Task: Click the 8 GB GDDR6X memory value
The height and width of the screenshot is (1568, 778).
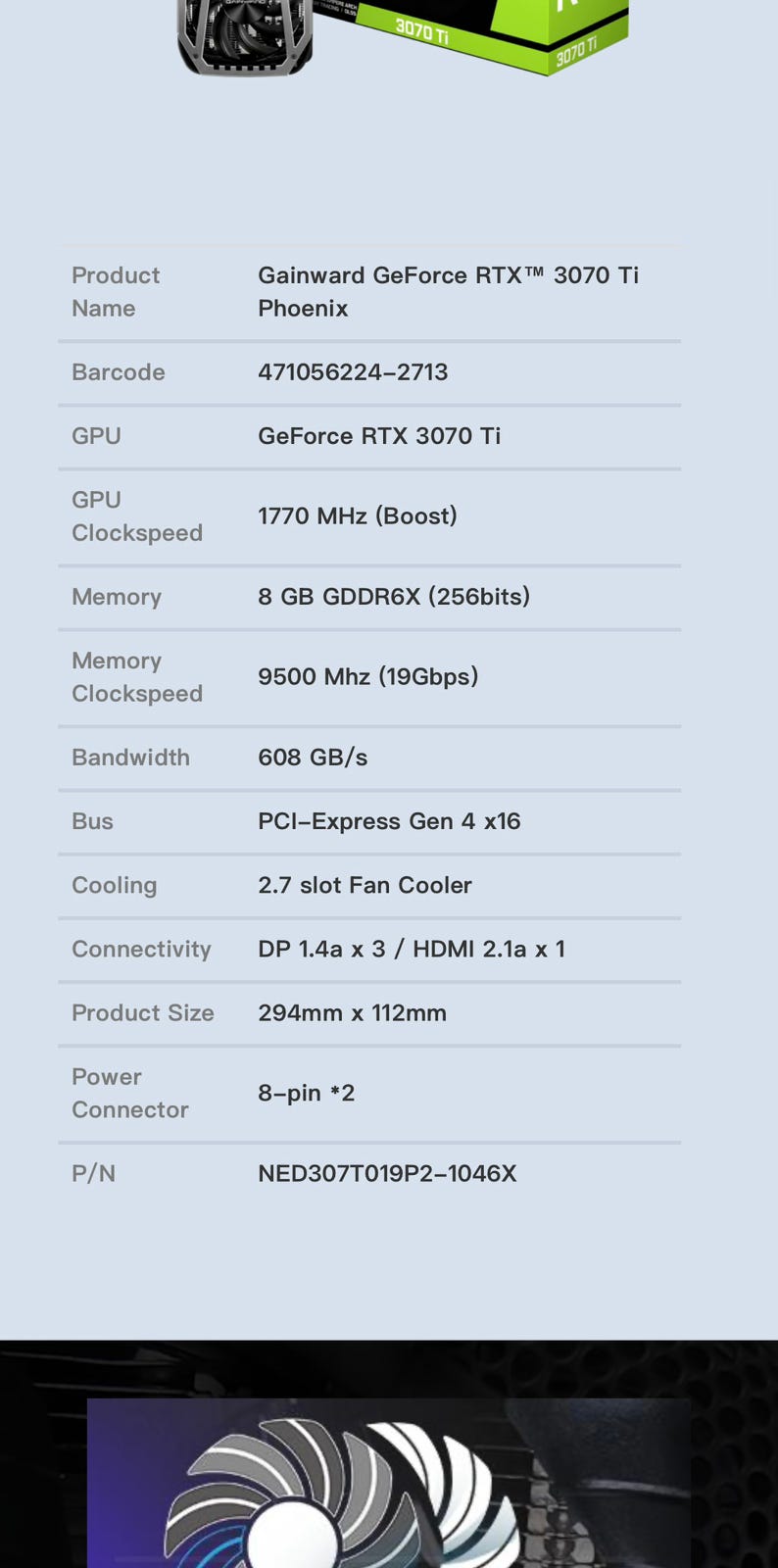Action: click(394, 597)
